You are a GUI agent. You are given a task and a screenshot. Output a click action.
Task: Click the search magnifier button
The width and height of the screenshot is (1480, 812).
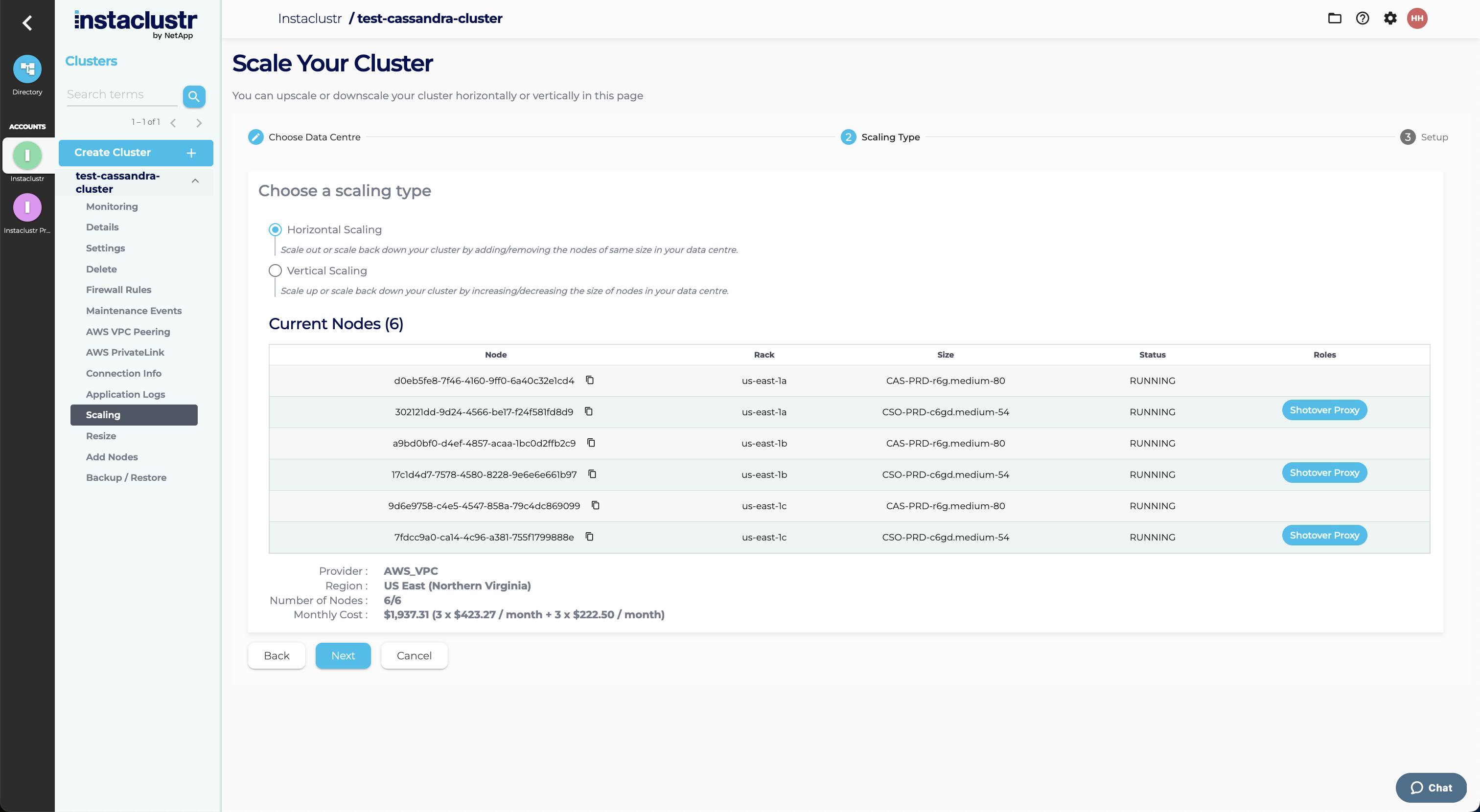click(194, 96)
